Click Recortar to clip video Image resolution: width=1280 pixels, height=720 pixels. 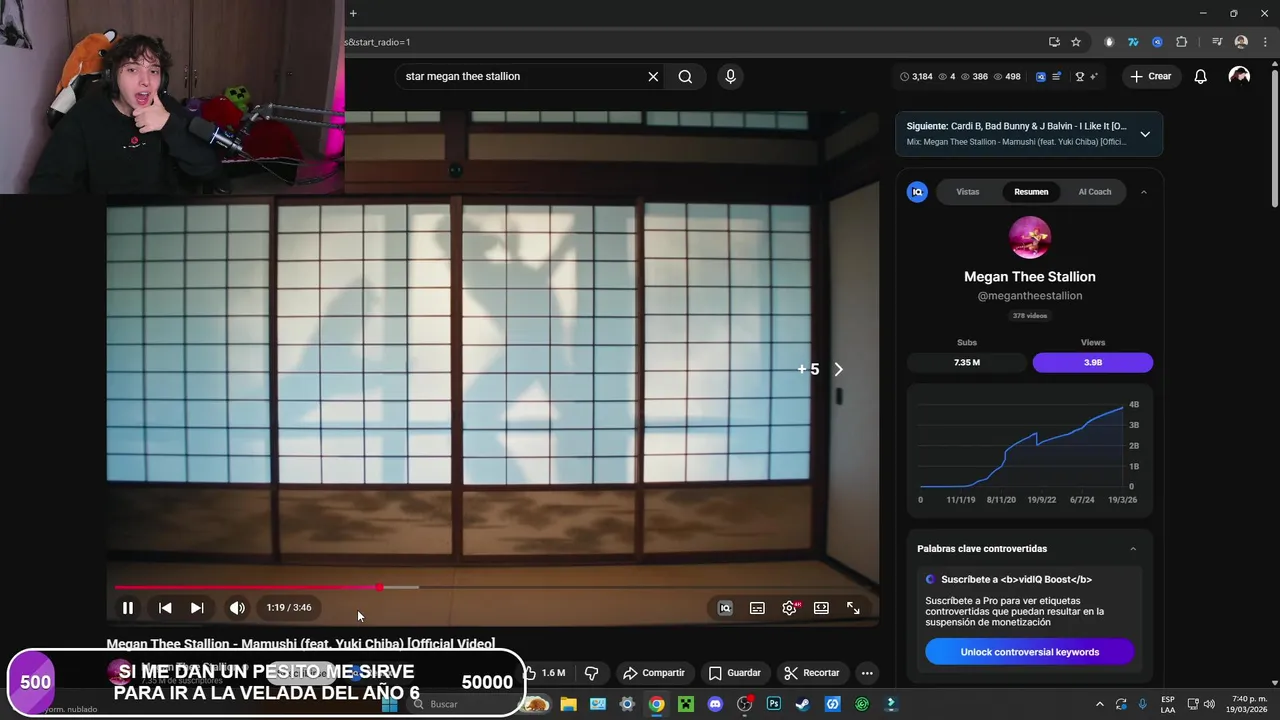811,673
